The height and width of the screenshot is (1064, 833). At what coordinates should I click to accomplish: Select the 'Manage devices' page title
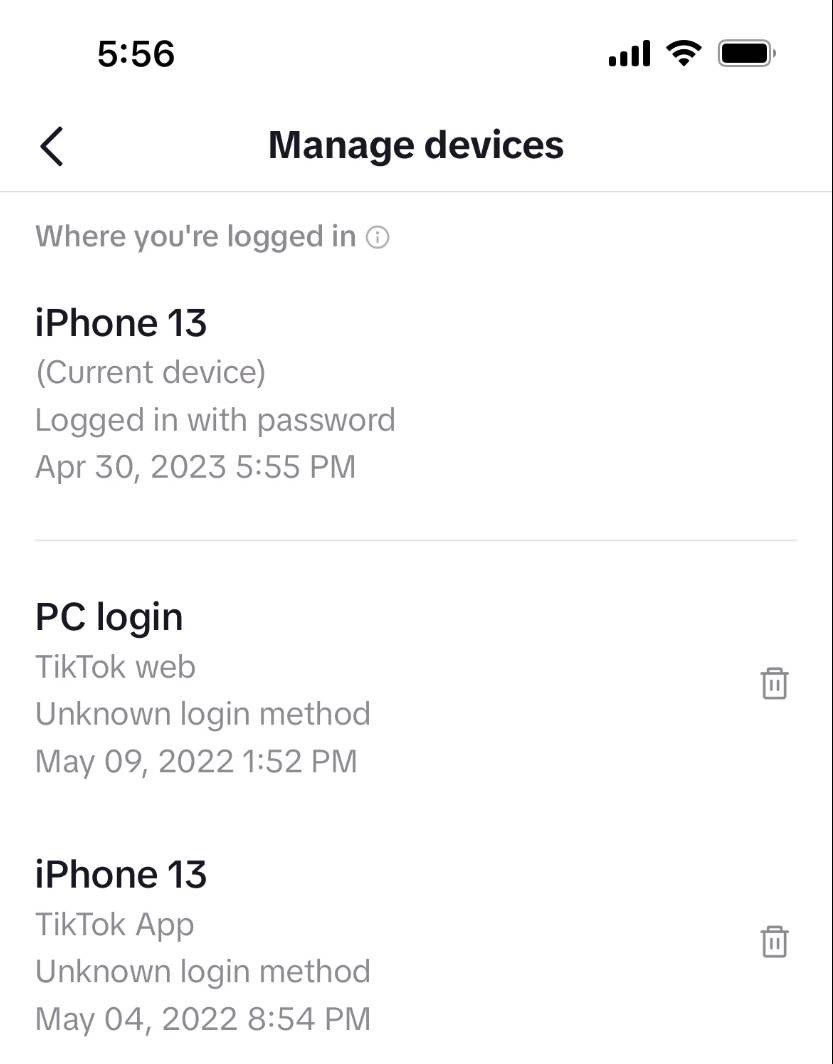point(416,145)
